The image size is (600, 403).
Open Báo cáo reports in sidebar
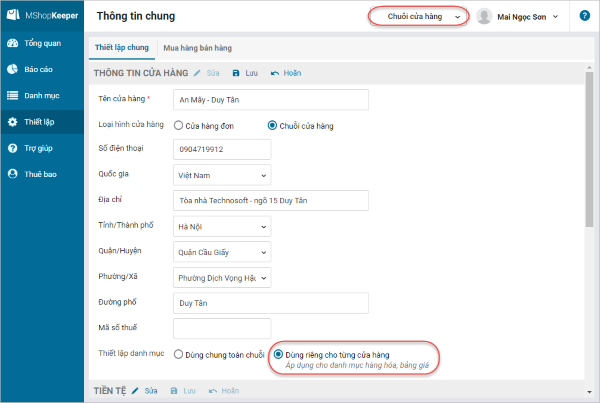coord(40,70)
